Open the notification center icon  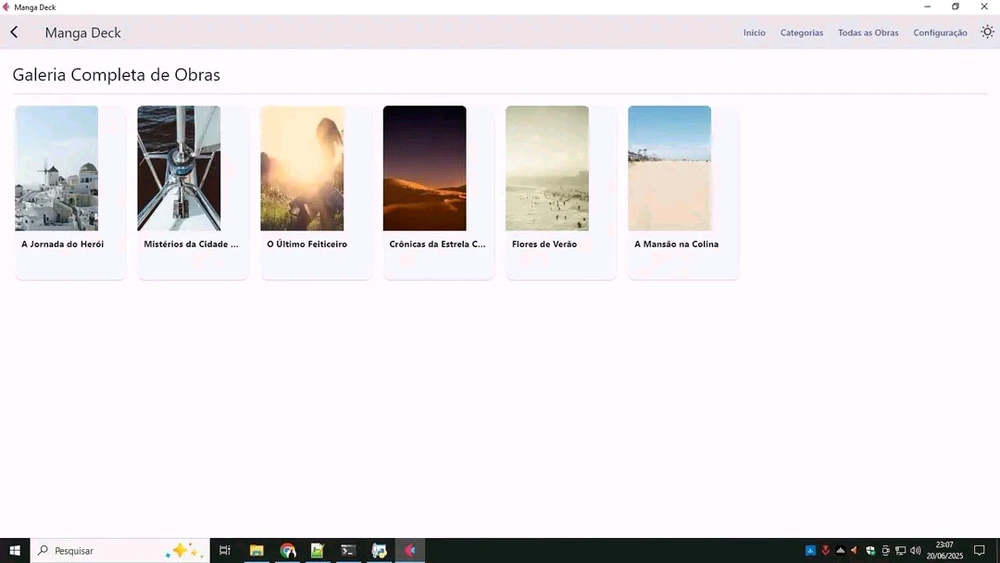pyautogui.click(x=979, y=550)
